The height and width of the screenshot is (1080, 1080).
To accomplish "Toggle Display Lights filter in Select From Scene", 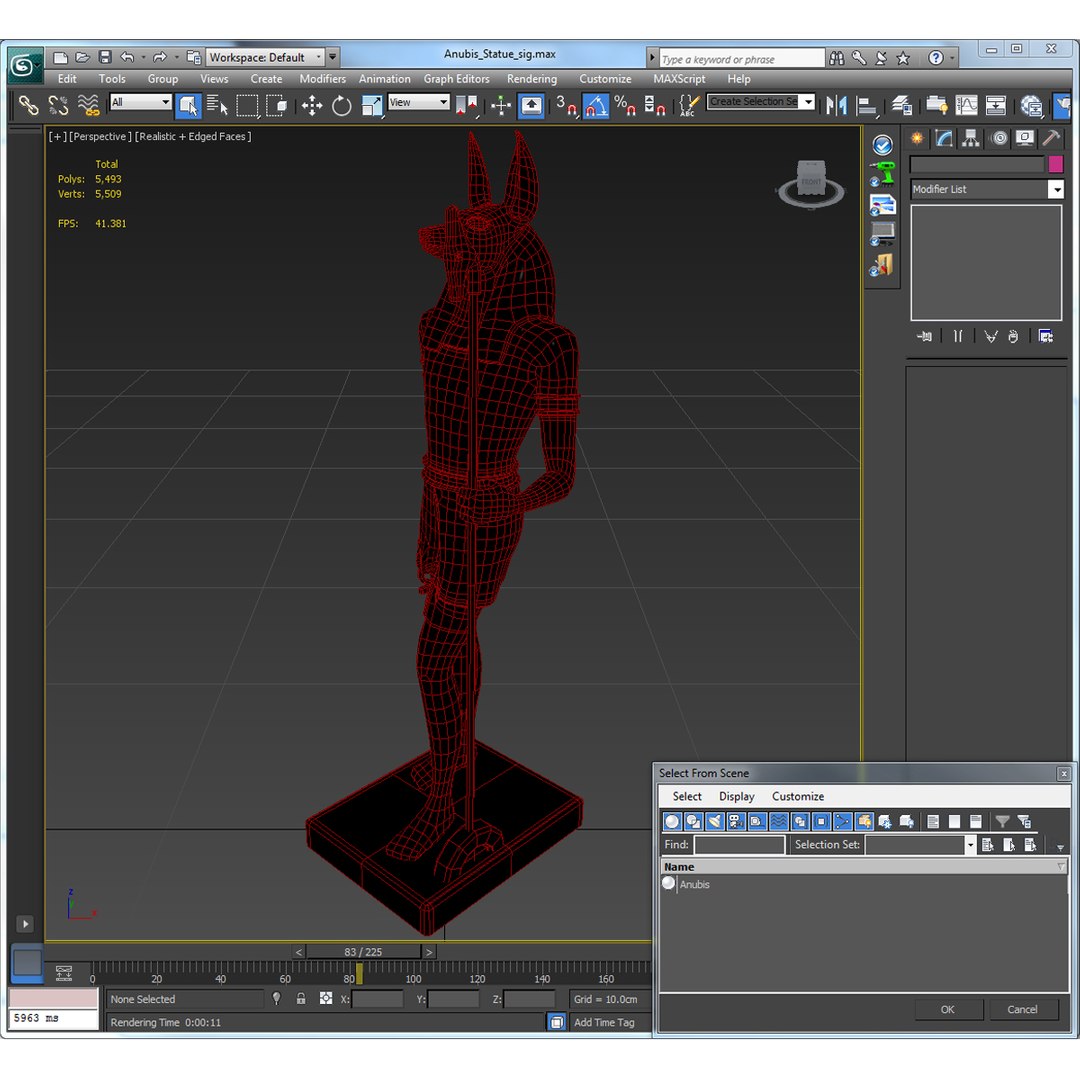I will (715, 821).
